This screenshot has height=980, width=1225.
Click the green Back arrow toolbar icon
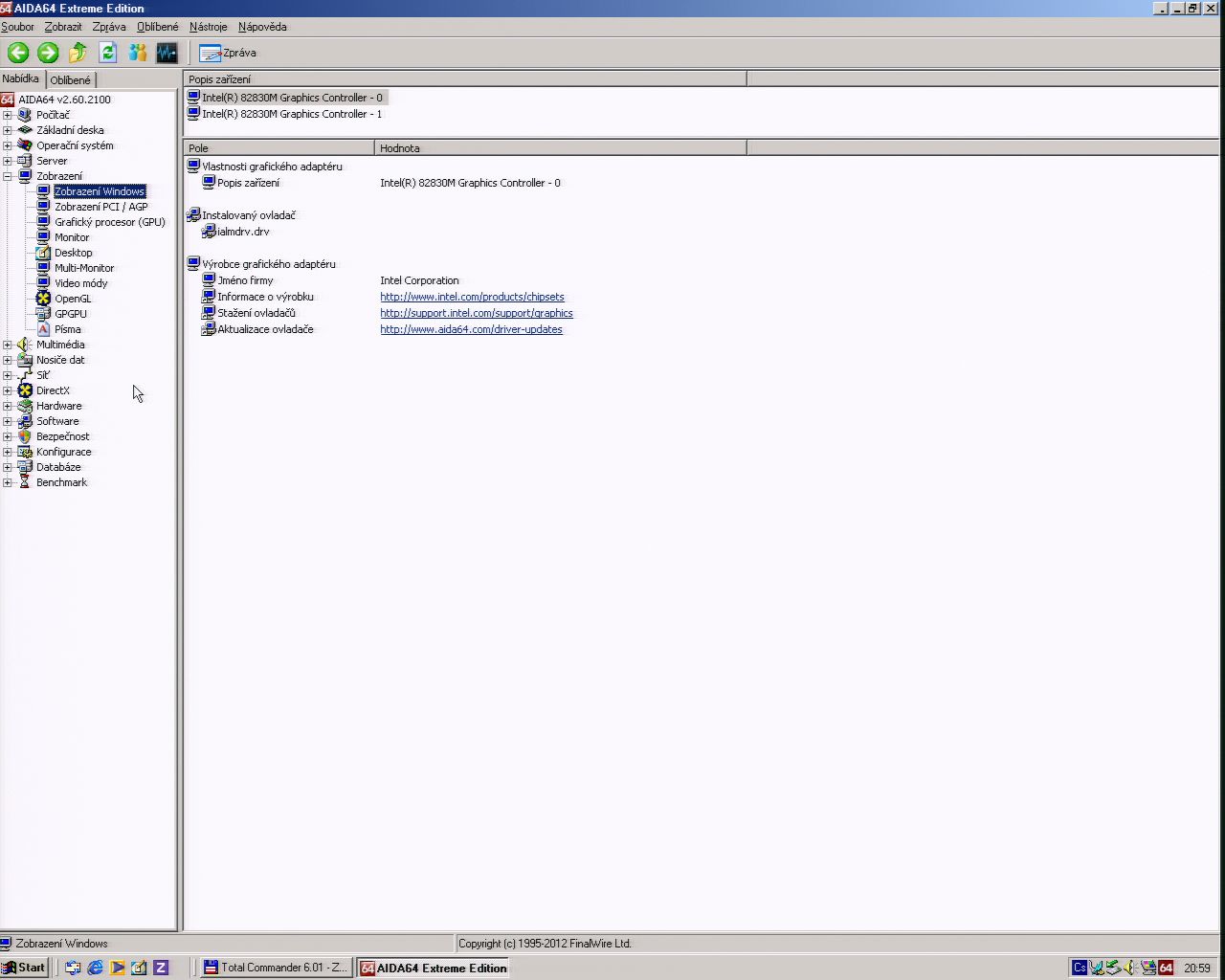pyautogui.click(x=18, y=54)
